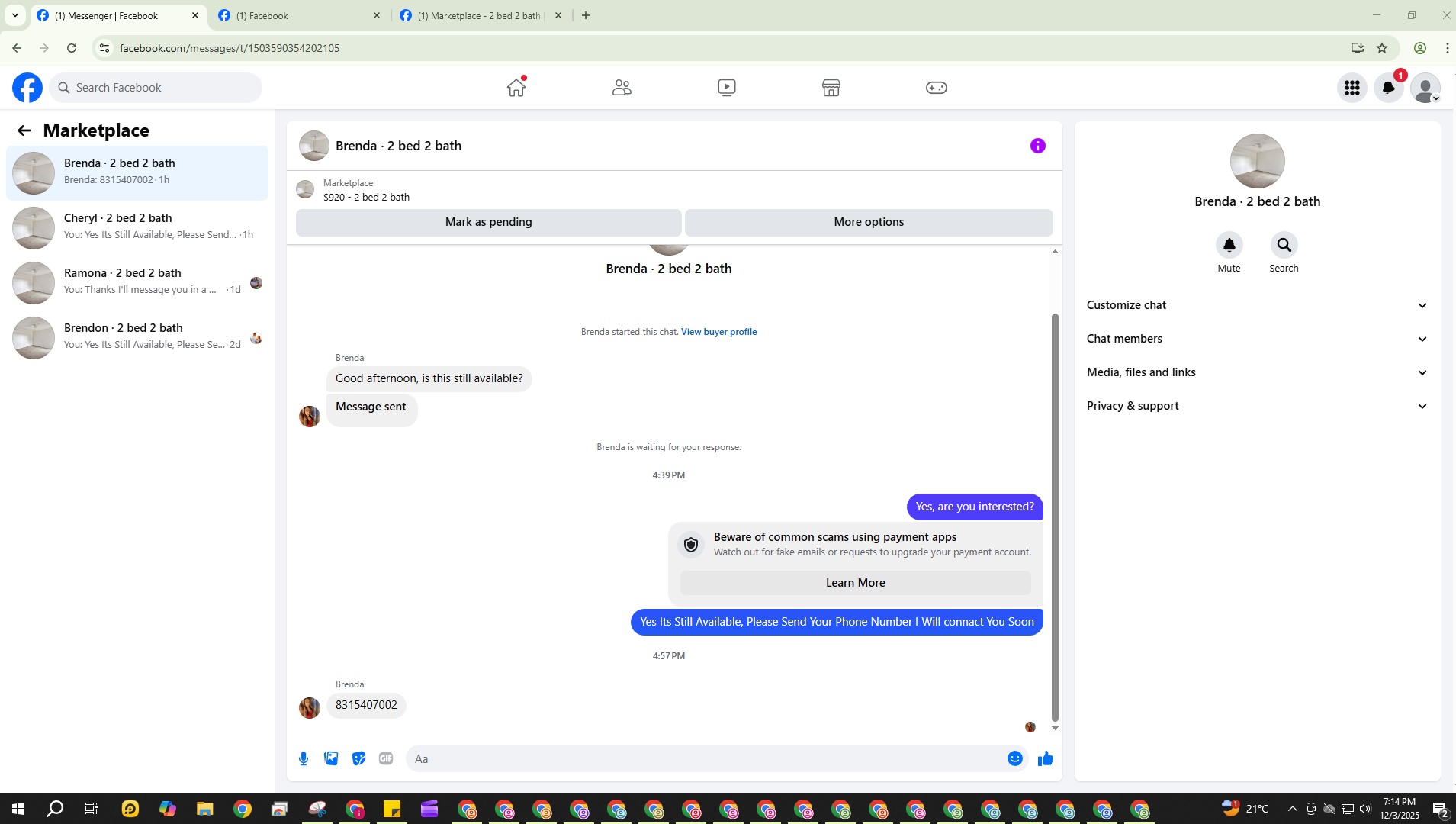The height and width of the screenshot is (824, 1456).
Task: Click the 8315407002 message bubble
Action: click(x=366, y=705)
